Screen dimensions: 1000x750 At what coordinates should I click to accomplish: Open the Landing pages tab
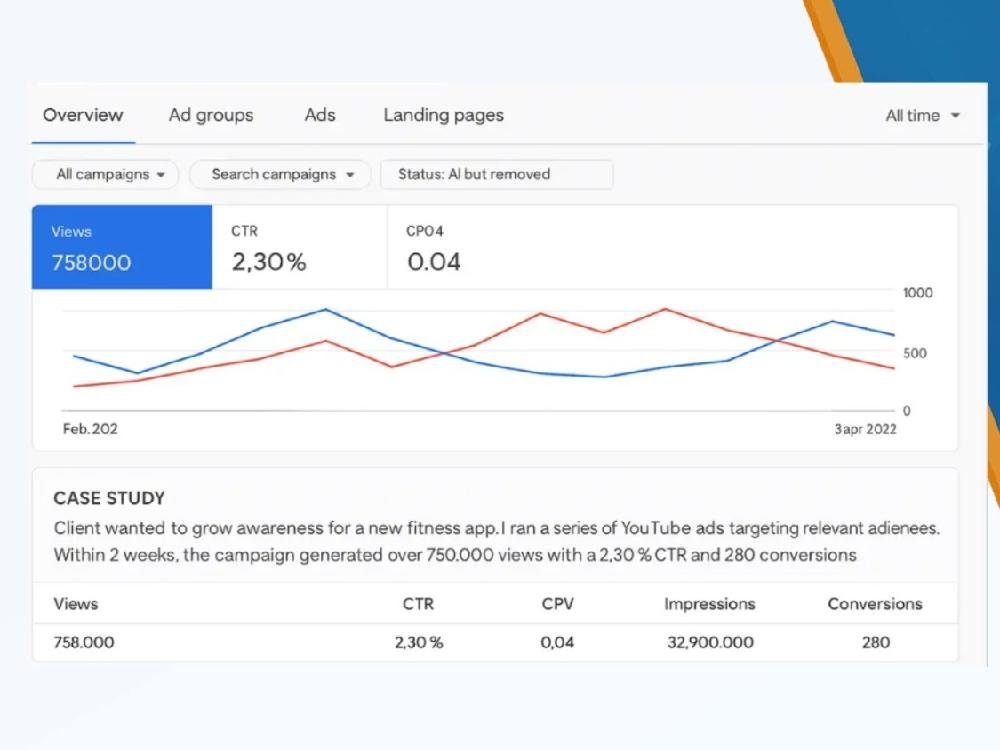click(443, 115)
